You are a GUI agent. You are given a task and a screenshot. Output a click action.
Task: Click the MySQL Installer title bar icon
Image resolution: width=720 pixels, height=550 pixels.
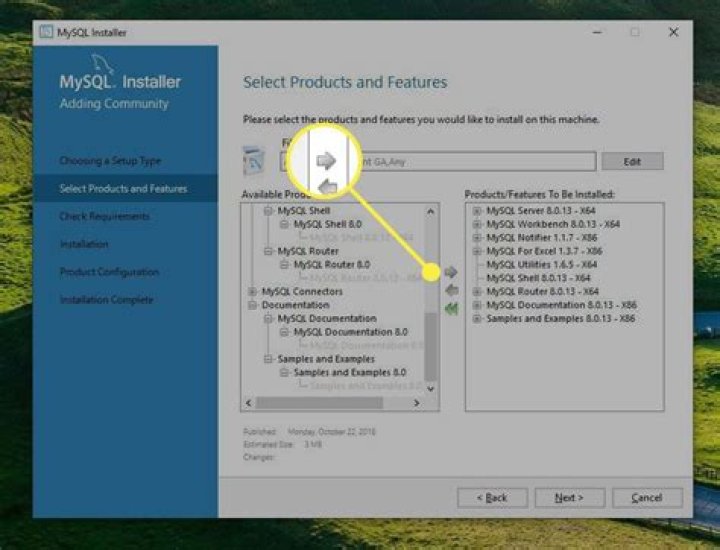click(x=45, y=32)
